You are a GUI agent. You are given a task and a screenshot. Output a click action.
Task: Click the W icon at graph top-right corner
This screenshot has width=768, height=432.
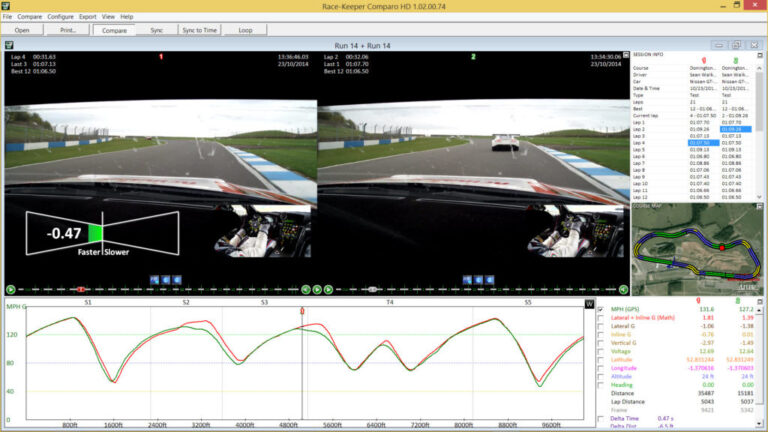coord(589,303)
